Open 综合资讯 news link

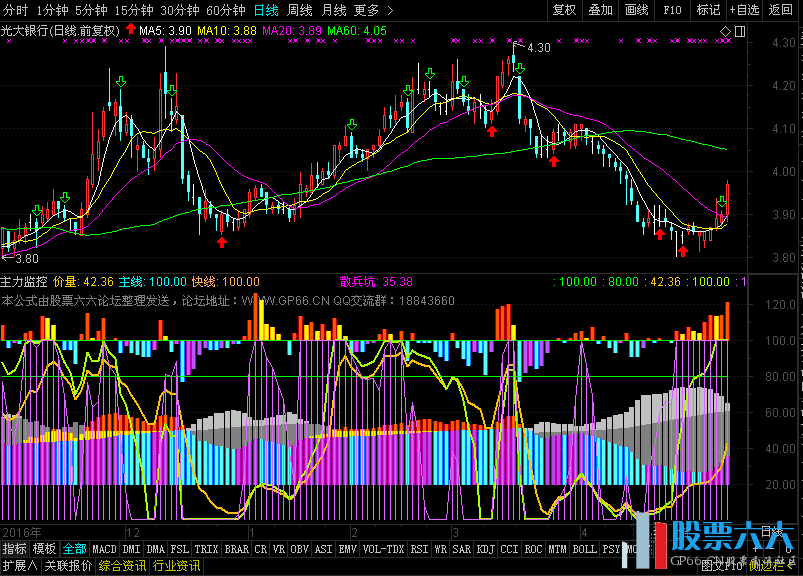tap(123, 565)
